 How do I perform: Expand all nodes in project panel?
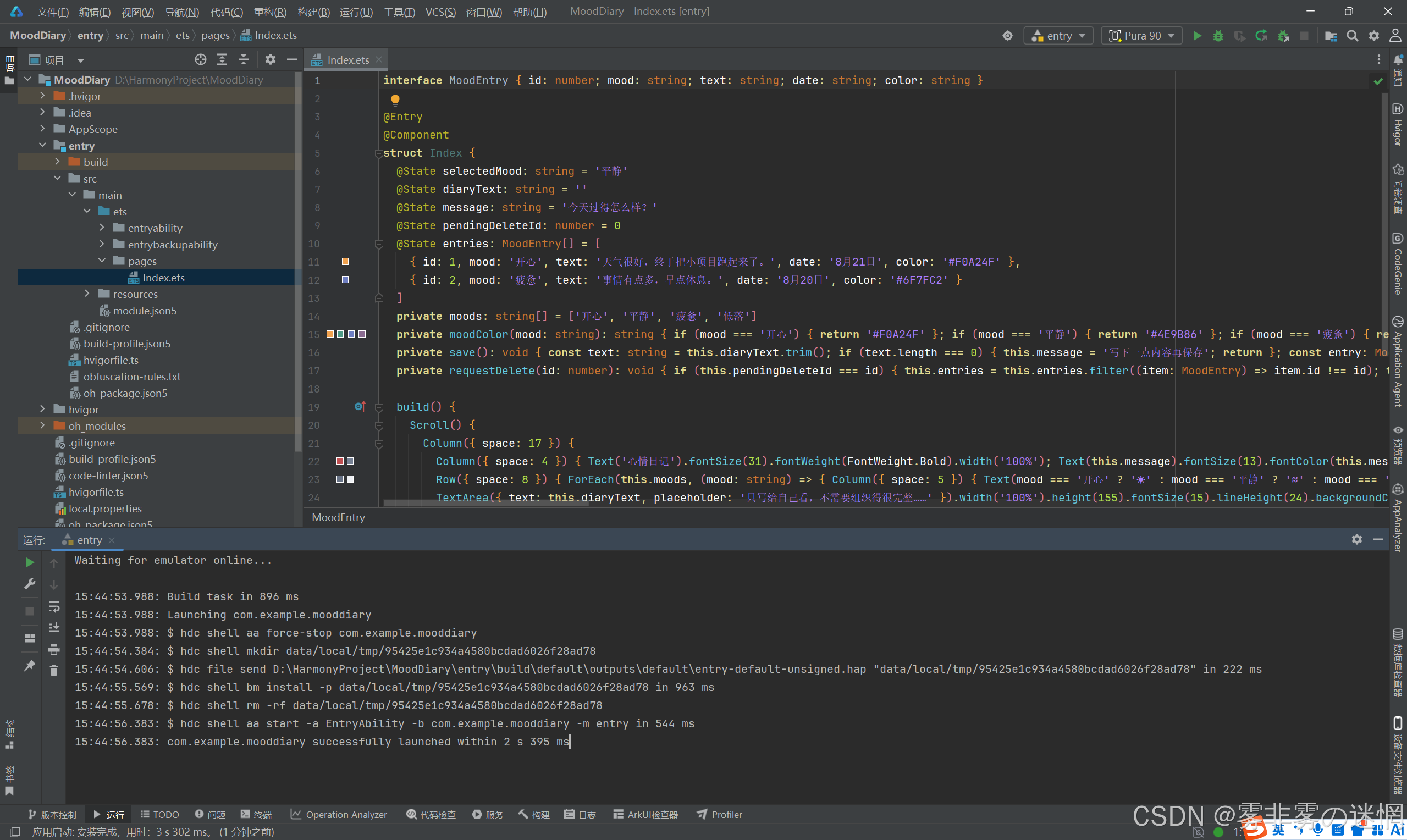tap(222, 59)
